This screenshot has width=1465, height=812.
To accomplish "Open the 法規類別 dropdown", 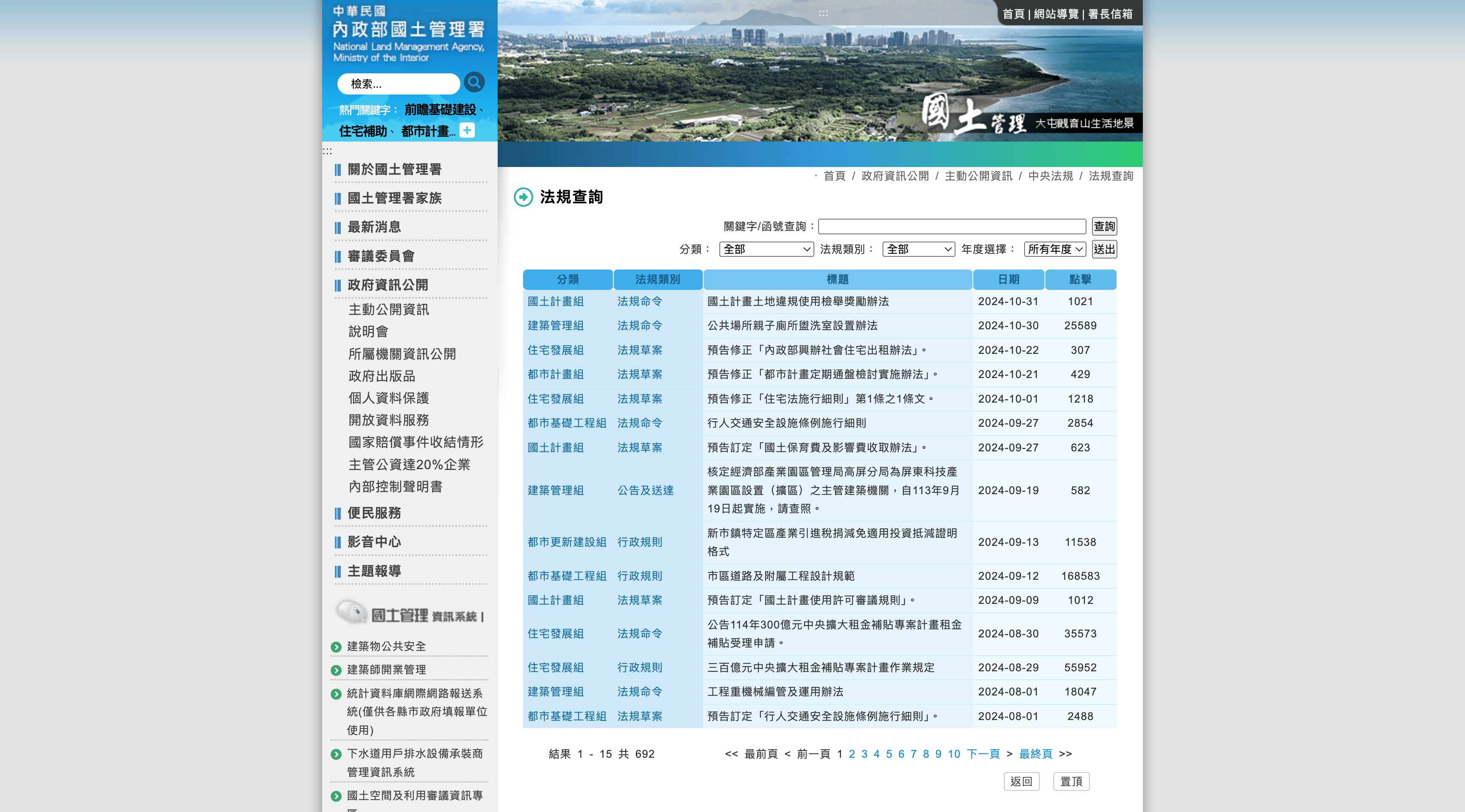I will tap(918, 249).
